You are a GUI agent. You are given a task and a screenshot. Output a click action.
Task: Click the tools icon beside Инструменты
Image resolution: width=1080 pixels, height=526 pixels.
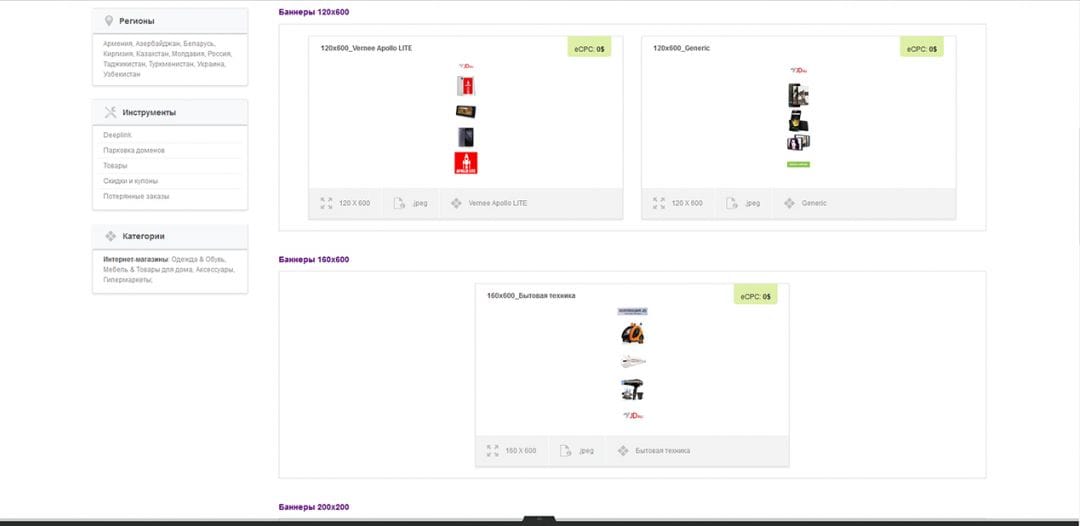point(110,113)
